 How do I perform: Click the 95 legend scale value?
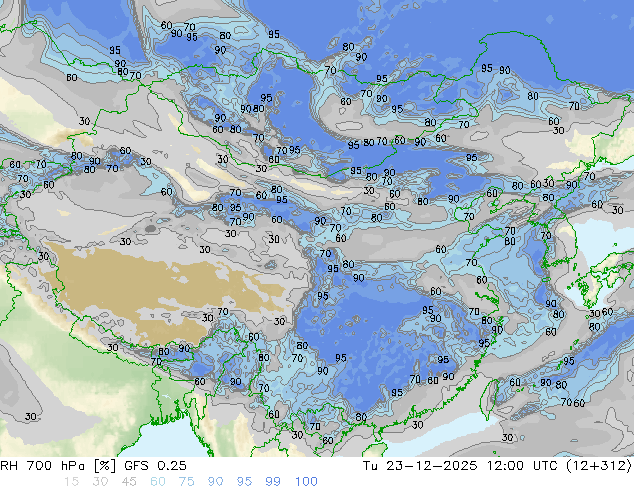(x=244, y=481)
